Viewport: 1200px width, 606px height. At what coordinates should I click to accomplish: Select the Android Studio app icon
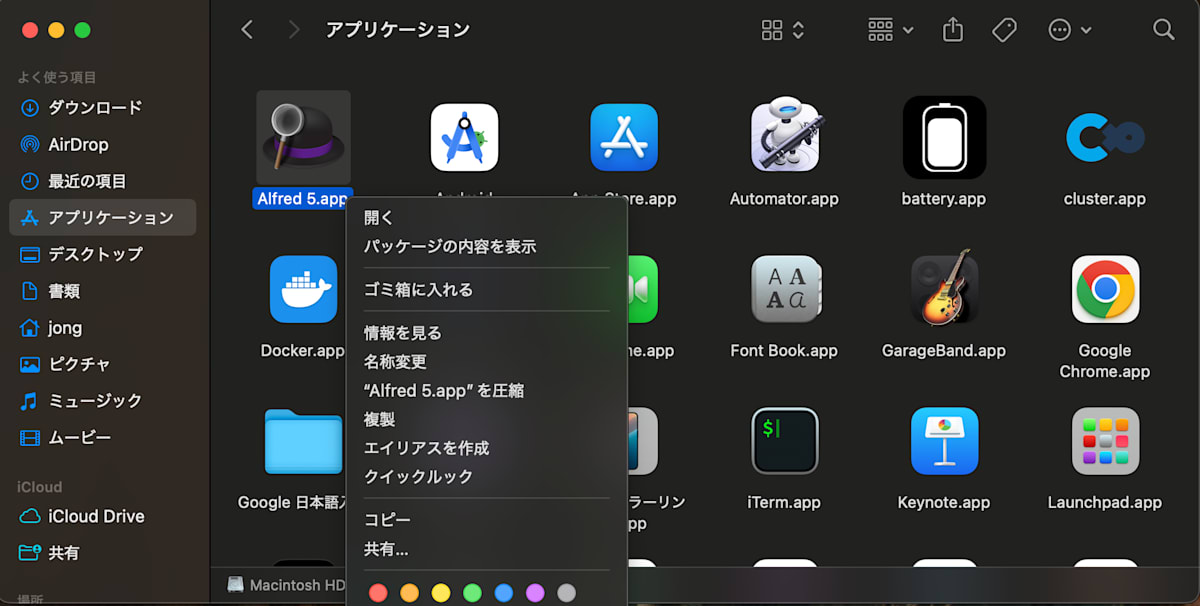[464, 137]
